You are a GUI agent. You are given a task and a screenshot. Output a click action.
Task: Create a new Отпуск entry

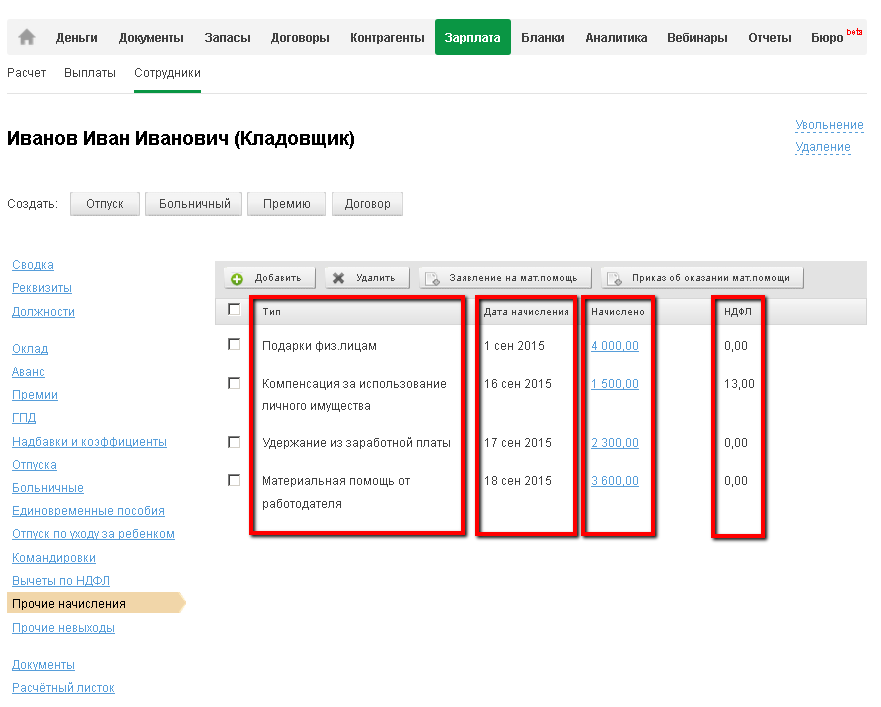[x=104, y=204]
